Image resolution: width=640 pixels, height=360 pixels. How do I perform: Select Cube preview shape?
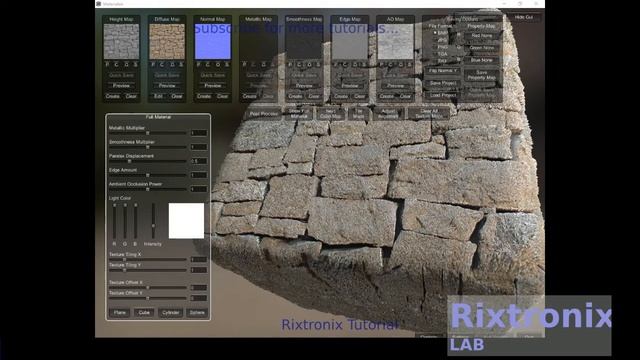coord(144,313)
